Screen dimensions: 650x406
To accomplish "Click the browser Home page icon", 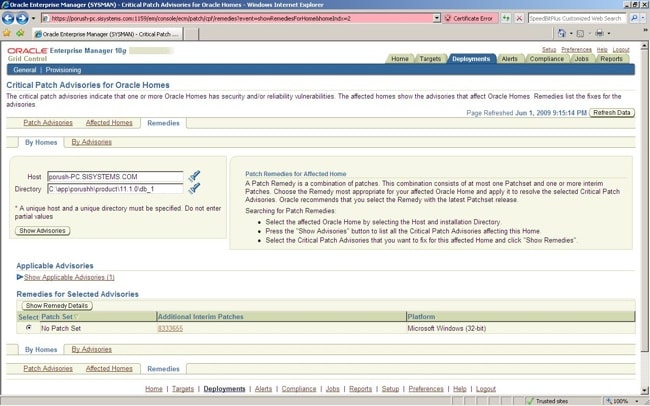I will point(562,33).
